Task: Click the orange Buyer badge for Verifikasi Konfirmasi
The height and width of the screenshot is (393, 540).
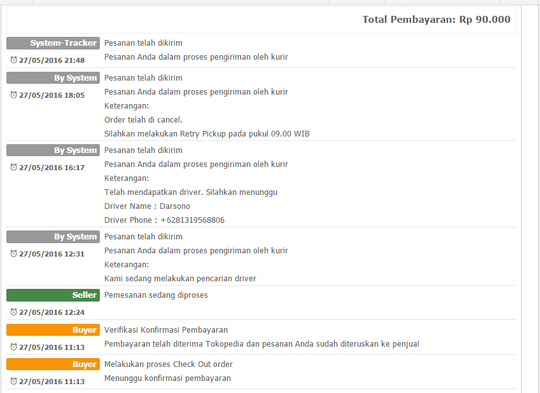Action: tap(53, 330)
